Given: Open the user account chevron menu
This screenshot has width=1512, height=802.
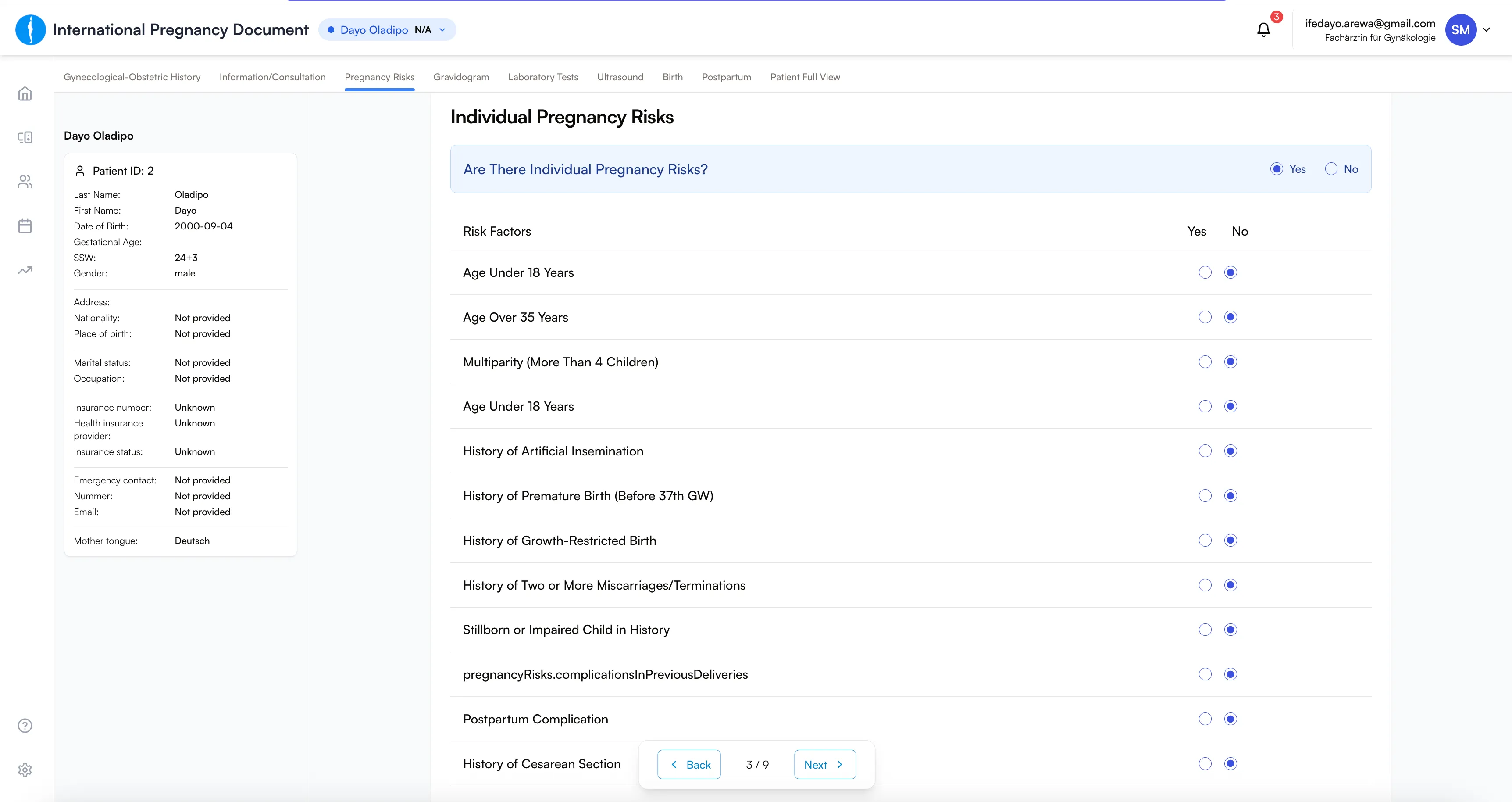Looking at the screenshot, I should point(1487,30).
